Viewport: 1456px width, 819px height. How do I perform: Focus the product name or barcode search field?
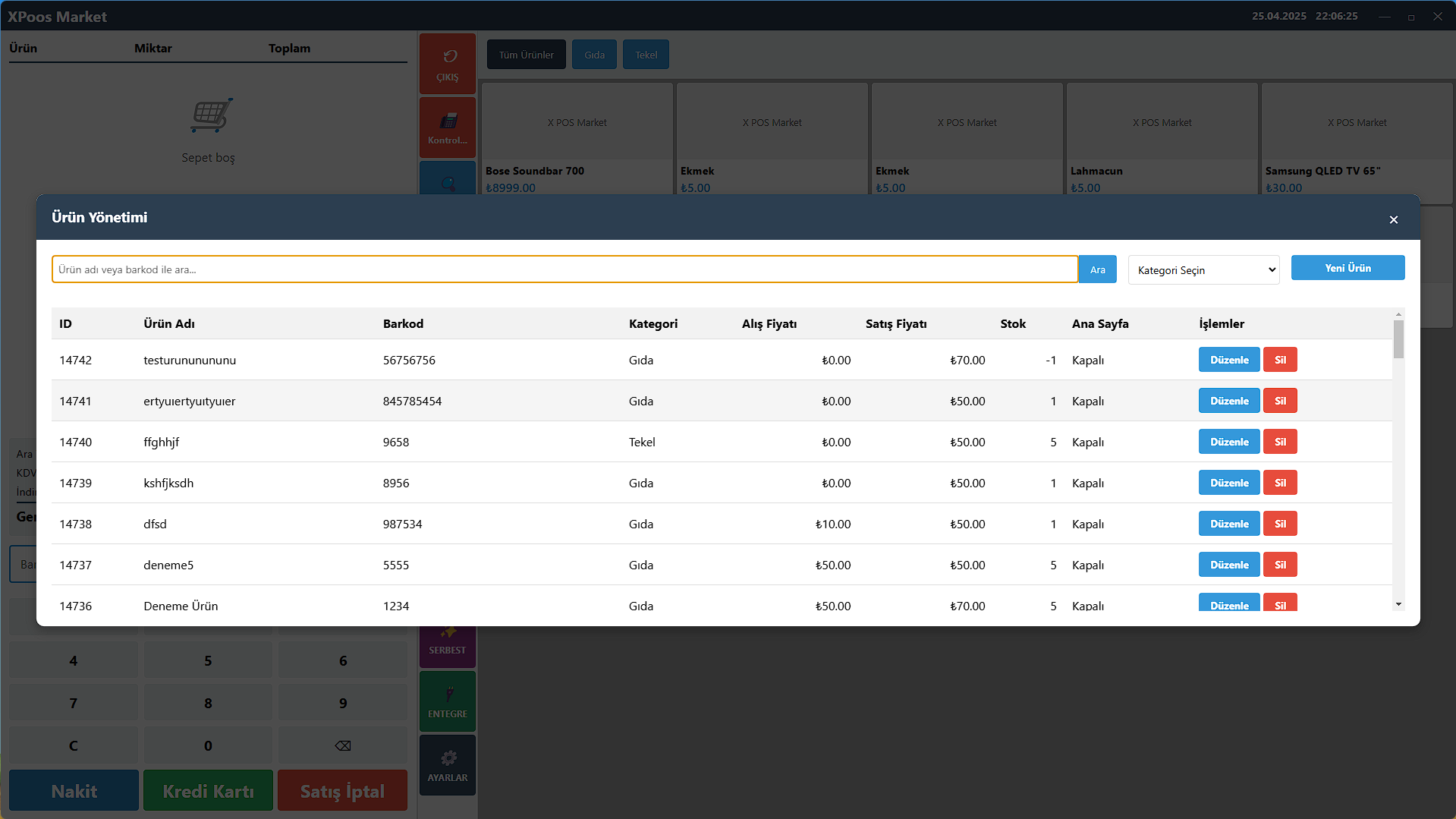(x=564, y=269)
